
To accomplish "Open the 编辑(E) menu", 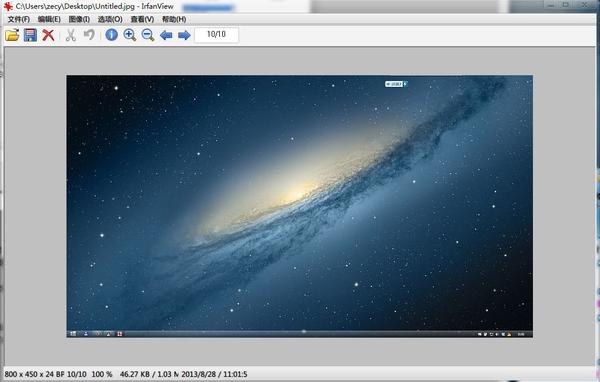I will [49, 19].
